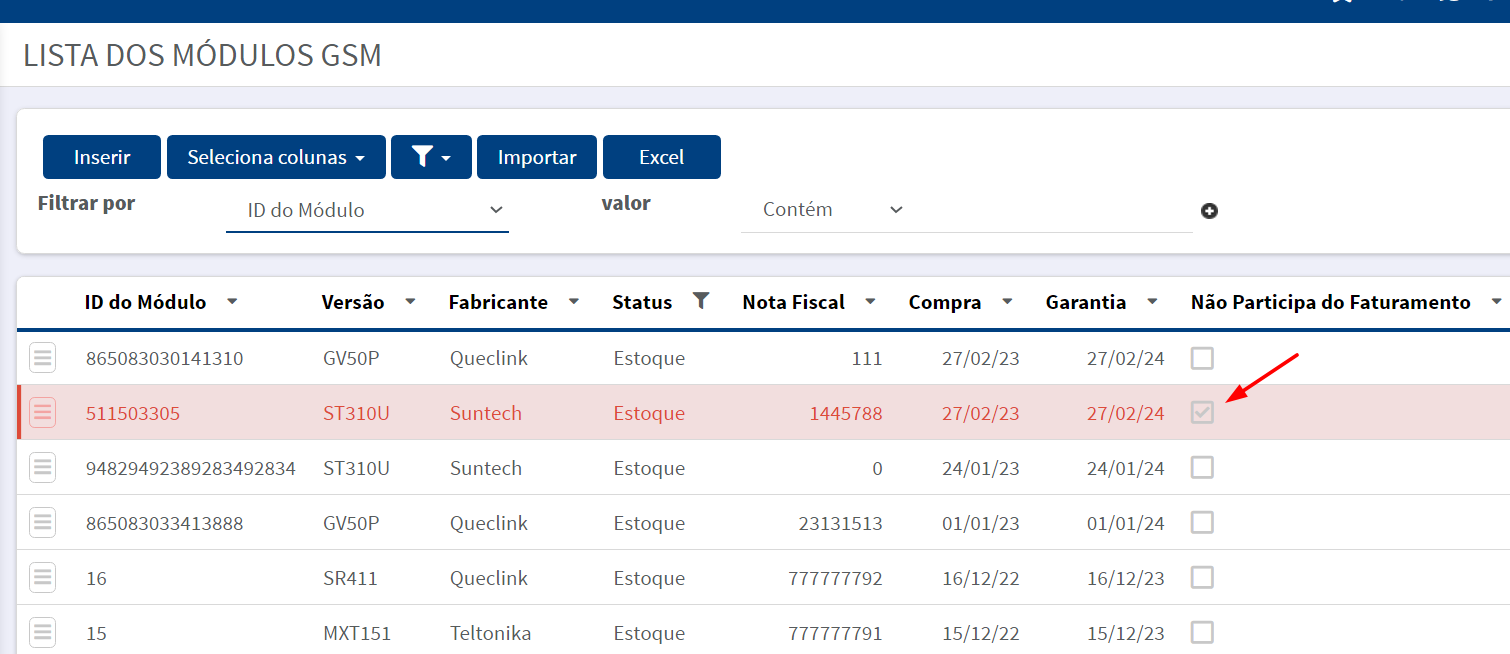This screenshot has height=654, width=1510.
Task: Open Nota Fiscal column sort arrow
Action: [871, 301]
